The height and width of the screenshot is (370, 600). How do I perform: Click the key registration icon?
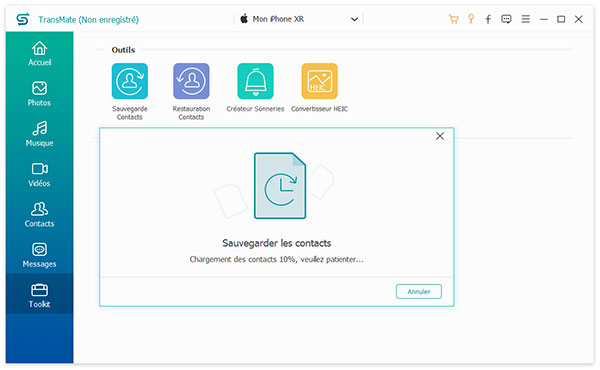[471, 19]
